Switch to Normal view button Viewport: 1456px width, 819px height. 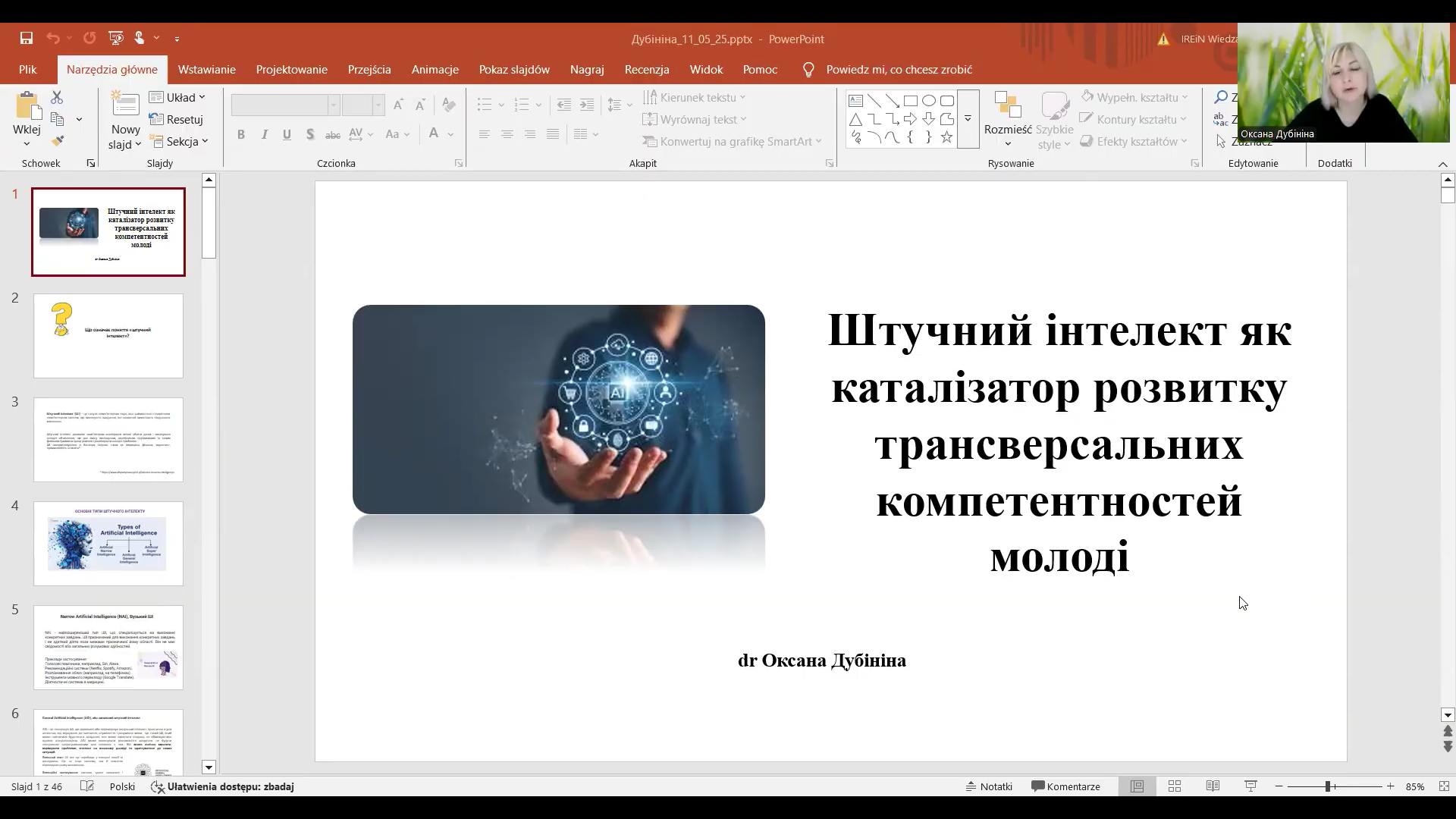1137,786
